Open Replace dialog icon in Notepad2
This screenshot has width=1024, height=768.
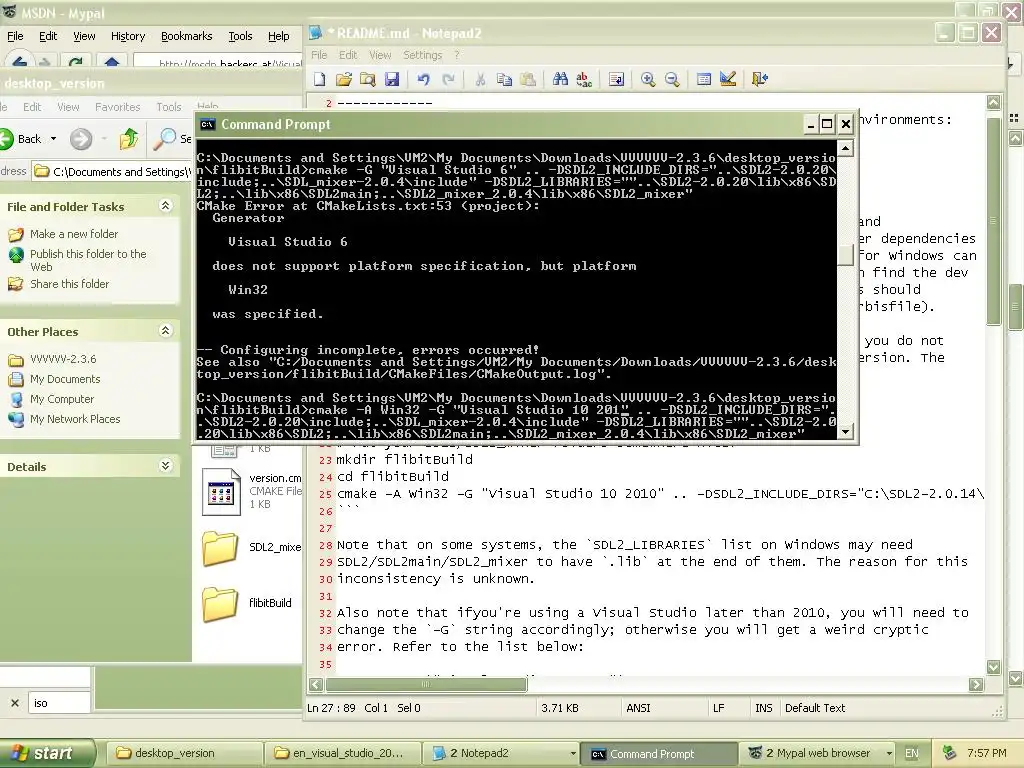tap(584, 79)
